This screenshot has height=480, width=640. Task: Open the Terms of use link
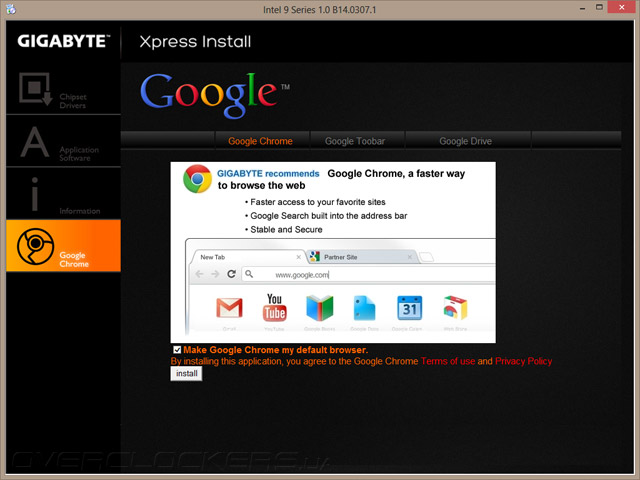[x=448, y=361]
